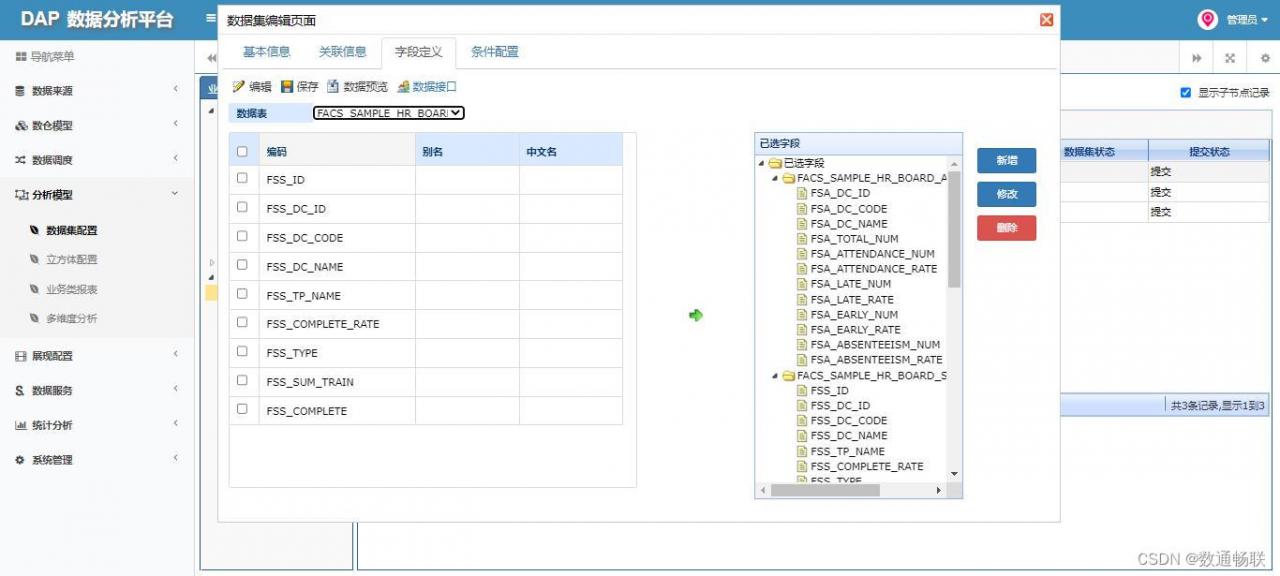Click the tab back double-arrow icon
The width and height of the screenshot is (1280, 576).
pyautogui.click(x=211, y=59)
